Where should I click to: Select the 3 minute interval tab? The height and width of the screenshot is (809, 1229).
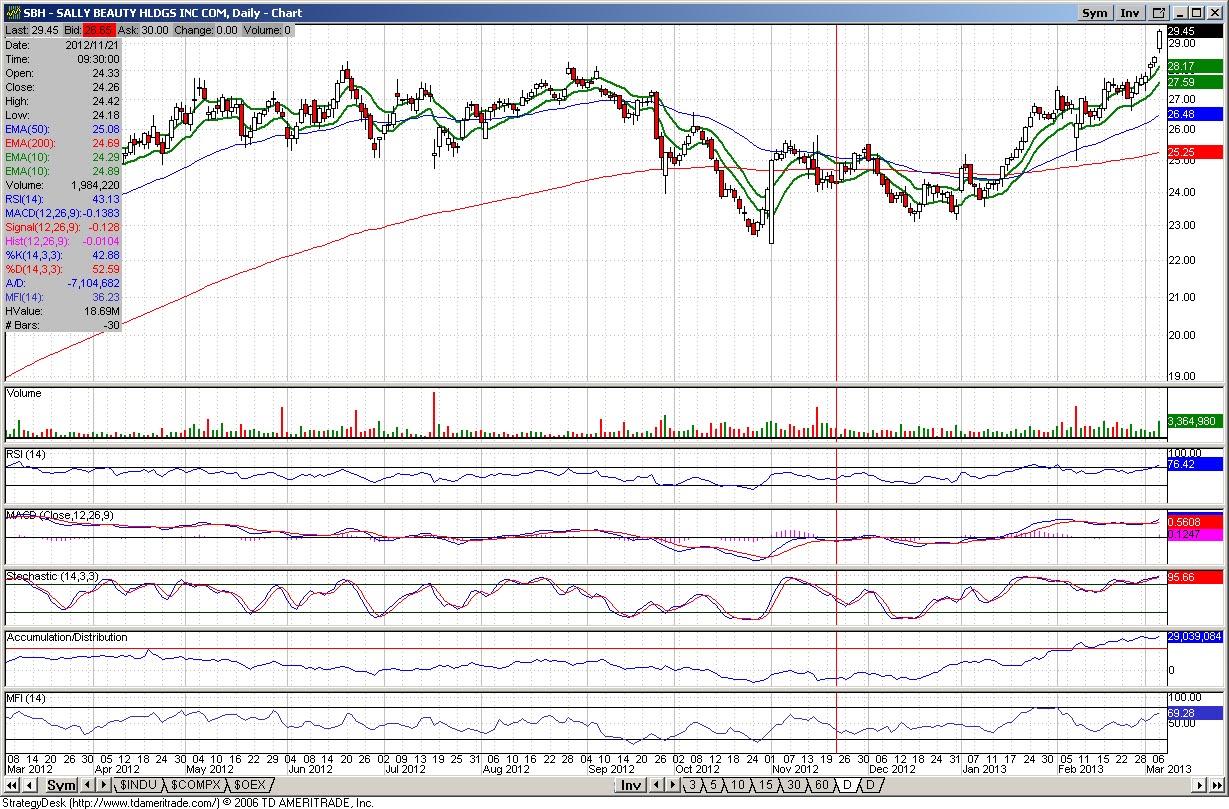(691, 785)
